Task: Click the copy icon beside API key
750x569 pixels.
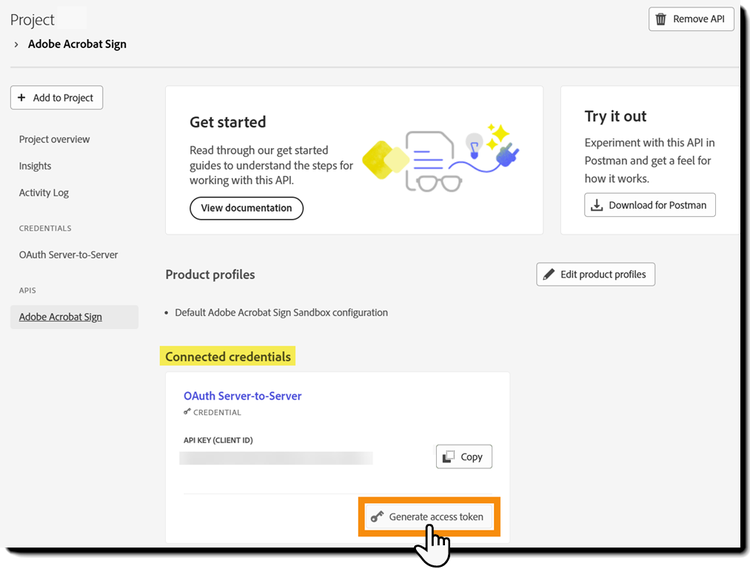Action: [448, 457]
